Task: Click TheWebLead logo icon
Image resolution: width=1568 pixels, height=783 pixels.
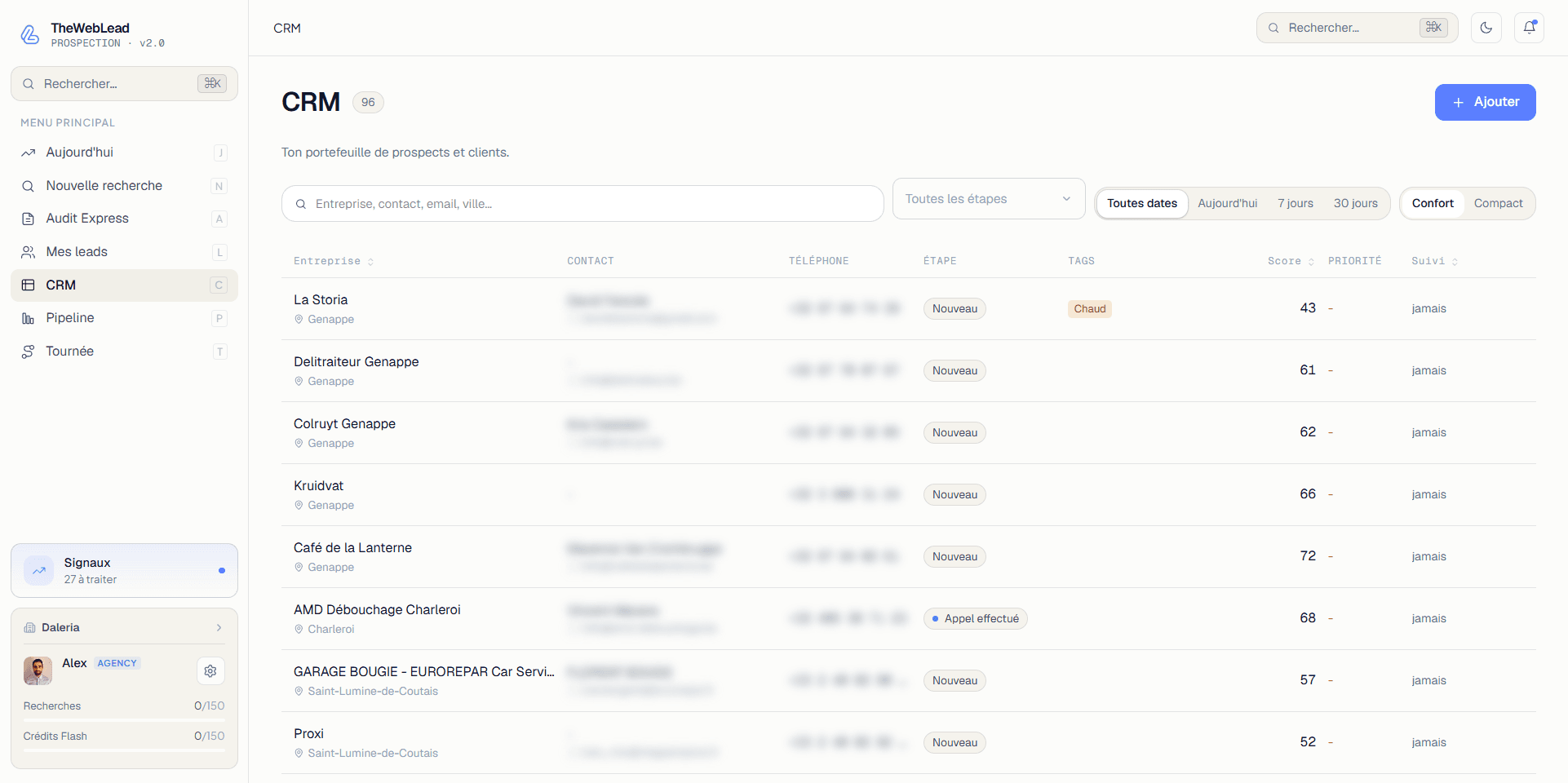Action: 29,34
